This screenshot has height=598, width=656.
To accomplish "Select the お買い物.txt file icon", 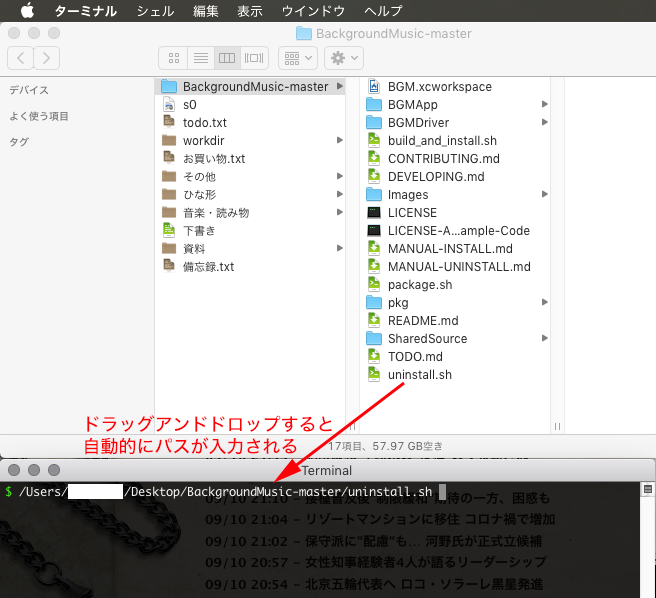I will click(x=169, y=157).
